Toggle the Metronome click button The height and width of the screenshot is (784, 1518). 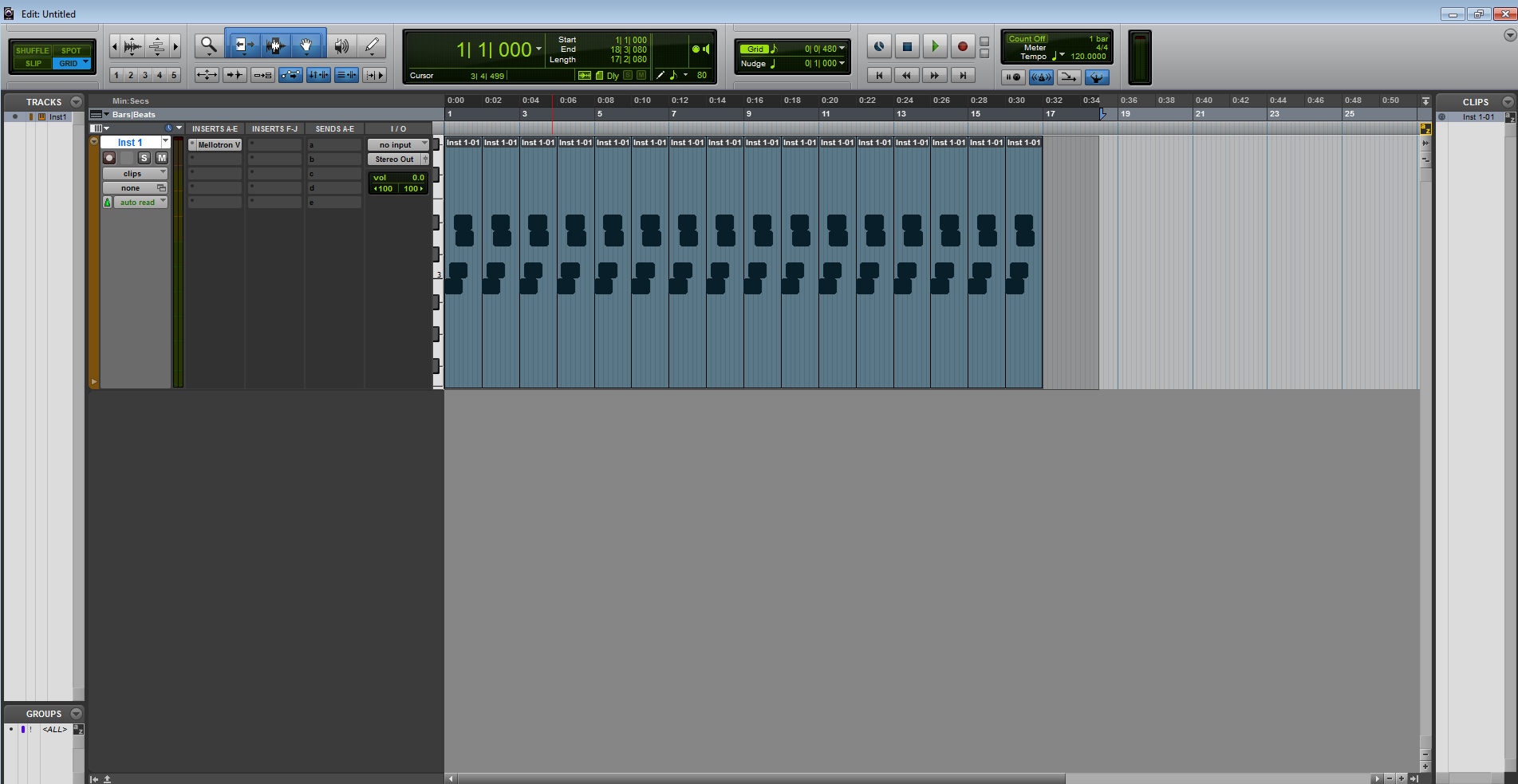[x=1041, y=77]
